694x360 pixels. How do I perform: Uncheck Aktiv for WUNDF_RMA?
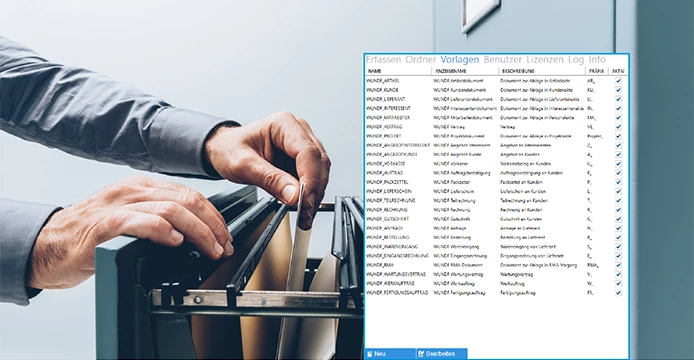(618, 265)
